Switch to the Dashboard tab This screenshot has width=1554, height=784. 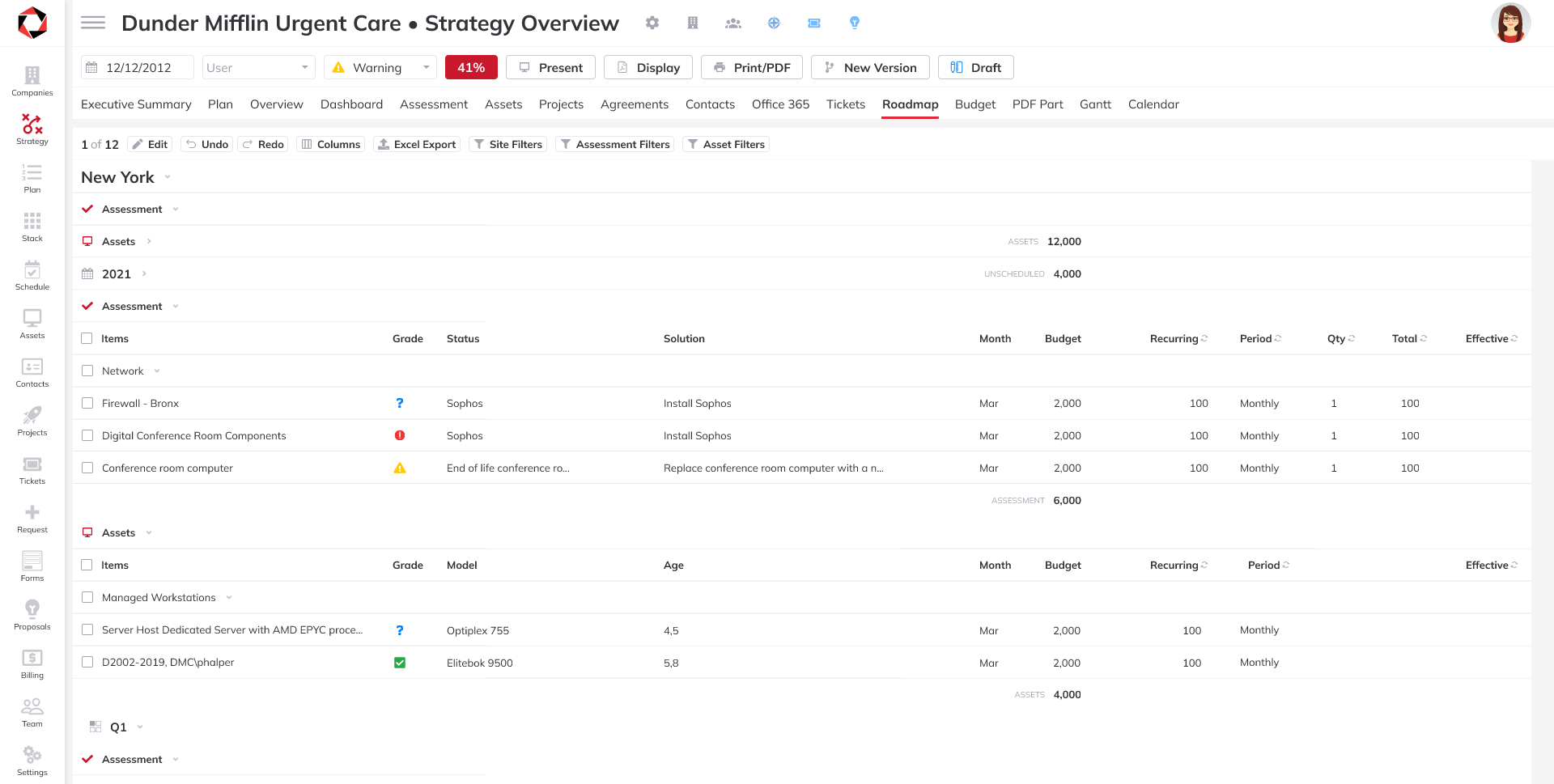tap(351, 104)
